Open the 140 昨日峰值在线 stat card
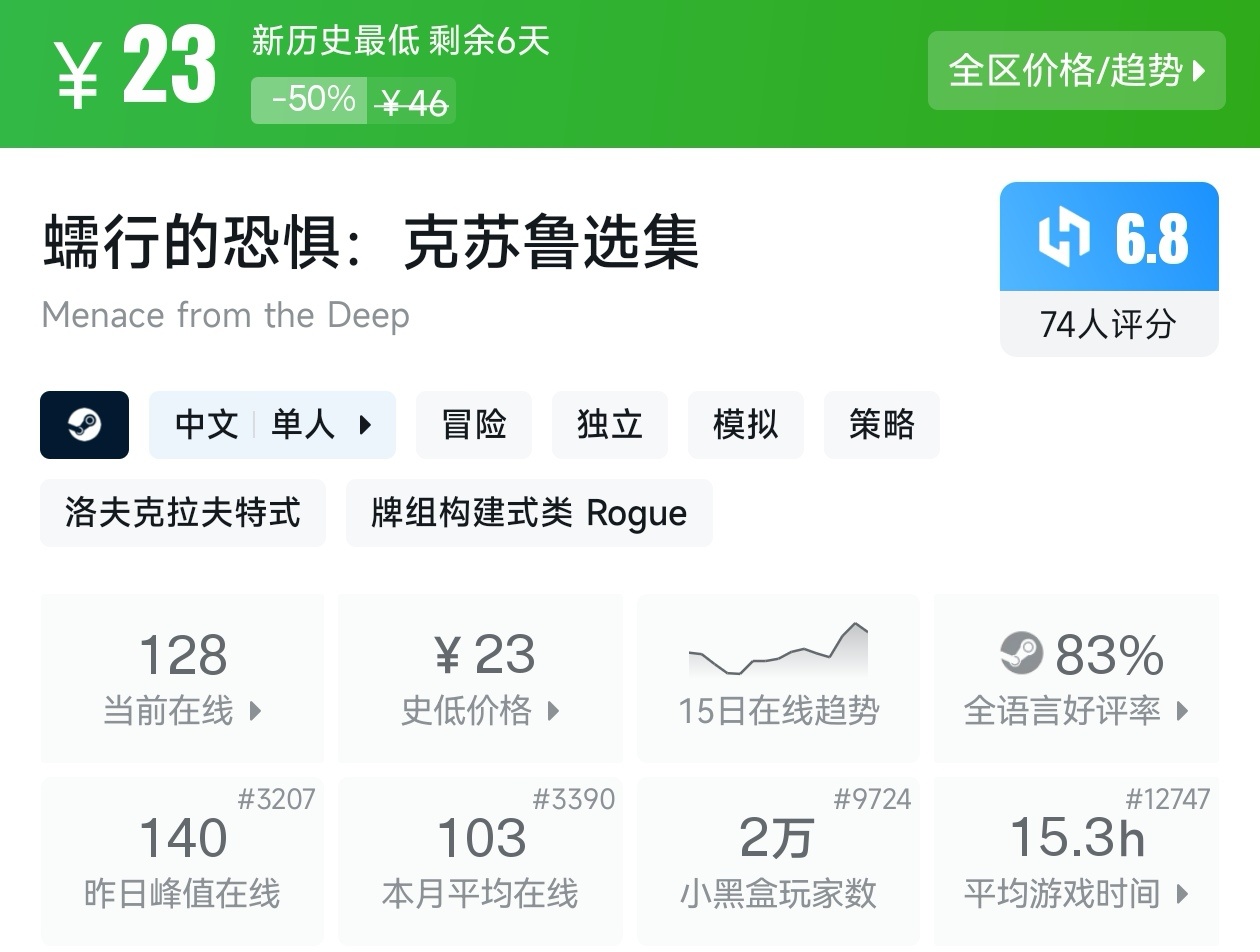This screenshot has width=1260, height=952. tap(183, 861)
